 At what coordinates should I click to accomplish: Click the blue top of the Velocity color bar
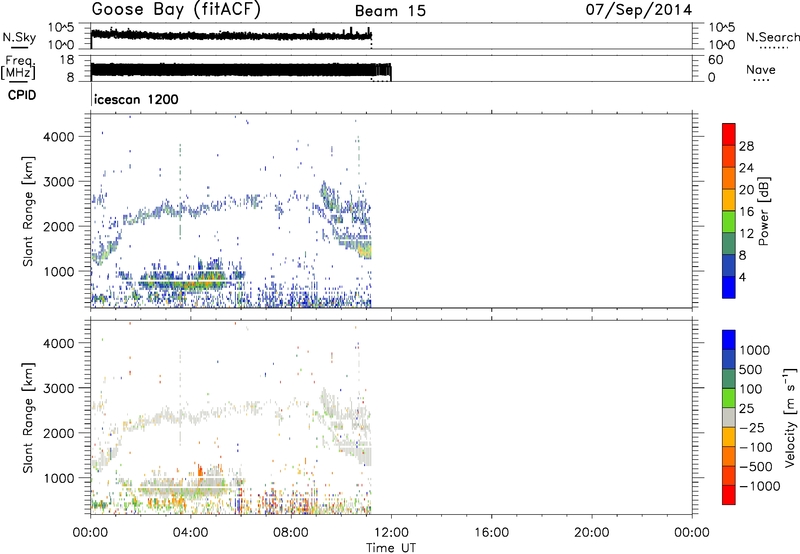click(729, 340)
